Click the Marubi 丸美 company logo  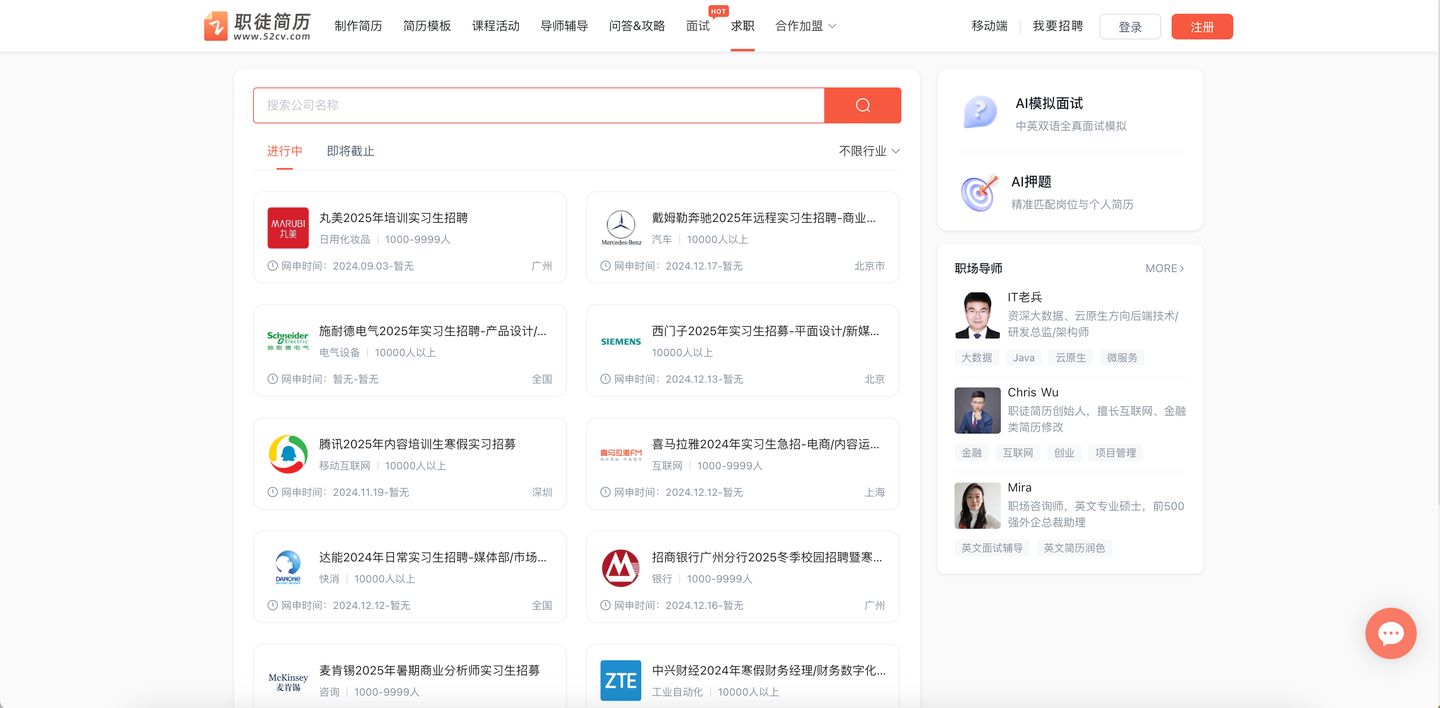tap(288, 228)
